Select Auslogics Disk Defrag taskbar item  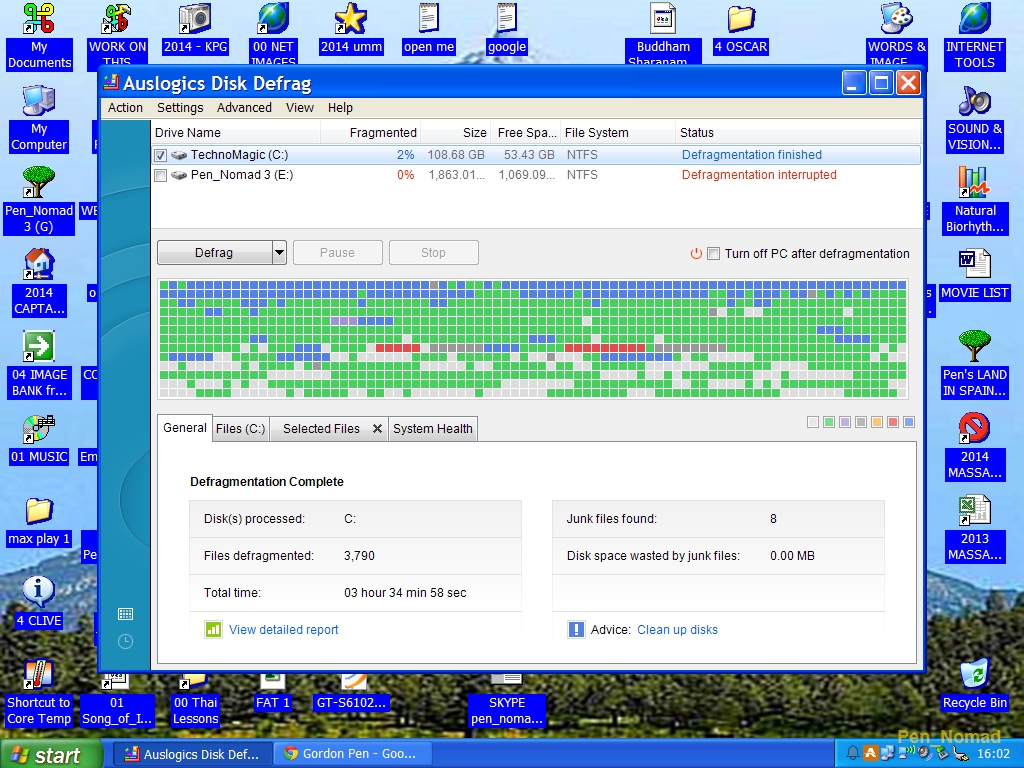click(x=192, y=754)
